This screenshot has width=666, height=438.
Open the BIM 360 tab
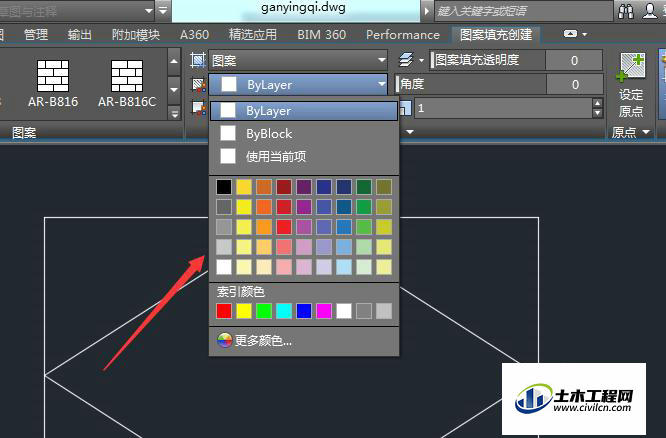[x=322, y=34]
